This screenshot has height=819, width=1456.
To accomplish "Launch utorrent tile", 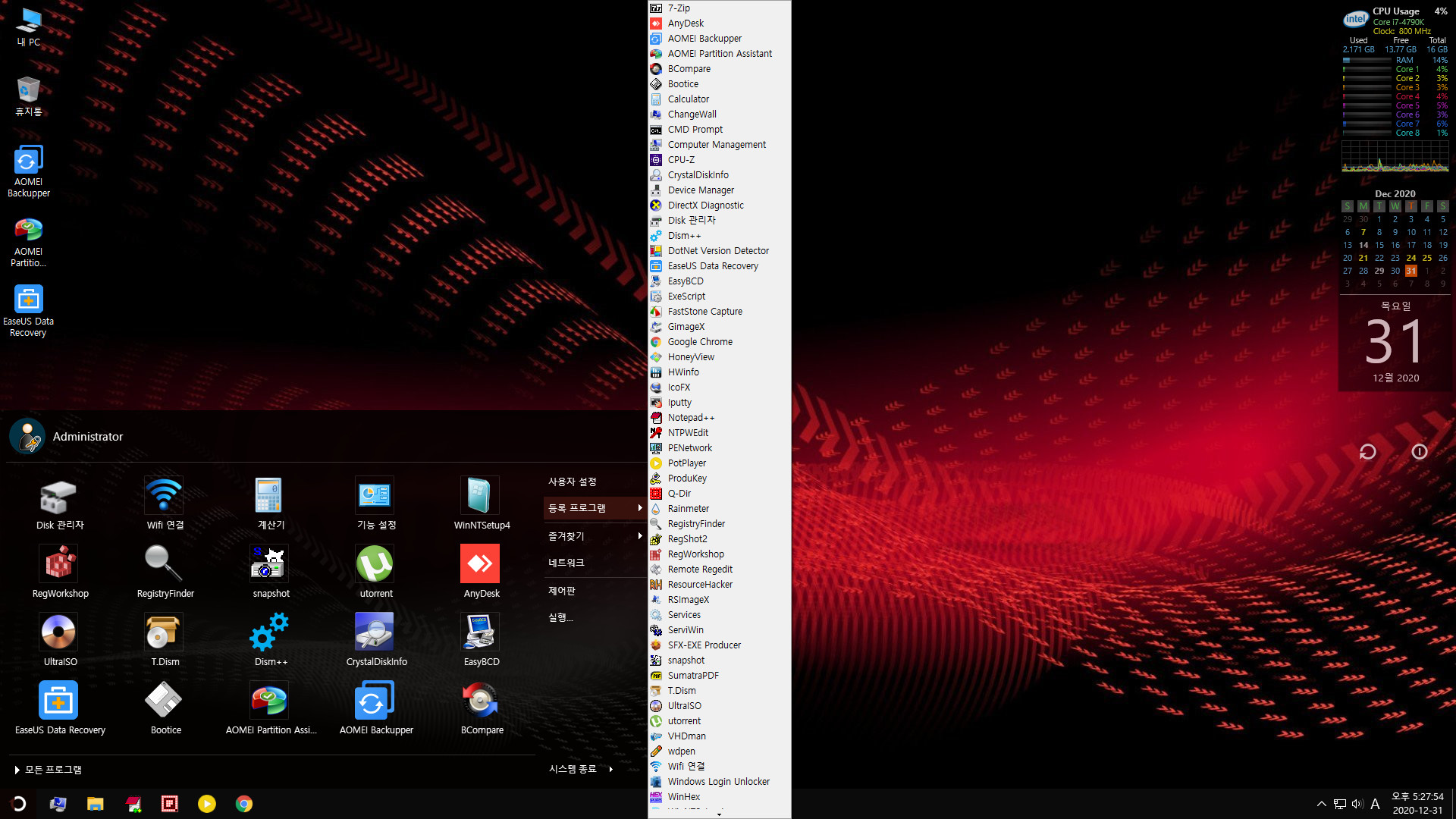I will 376,573.
